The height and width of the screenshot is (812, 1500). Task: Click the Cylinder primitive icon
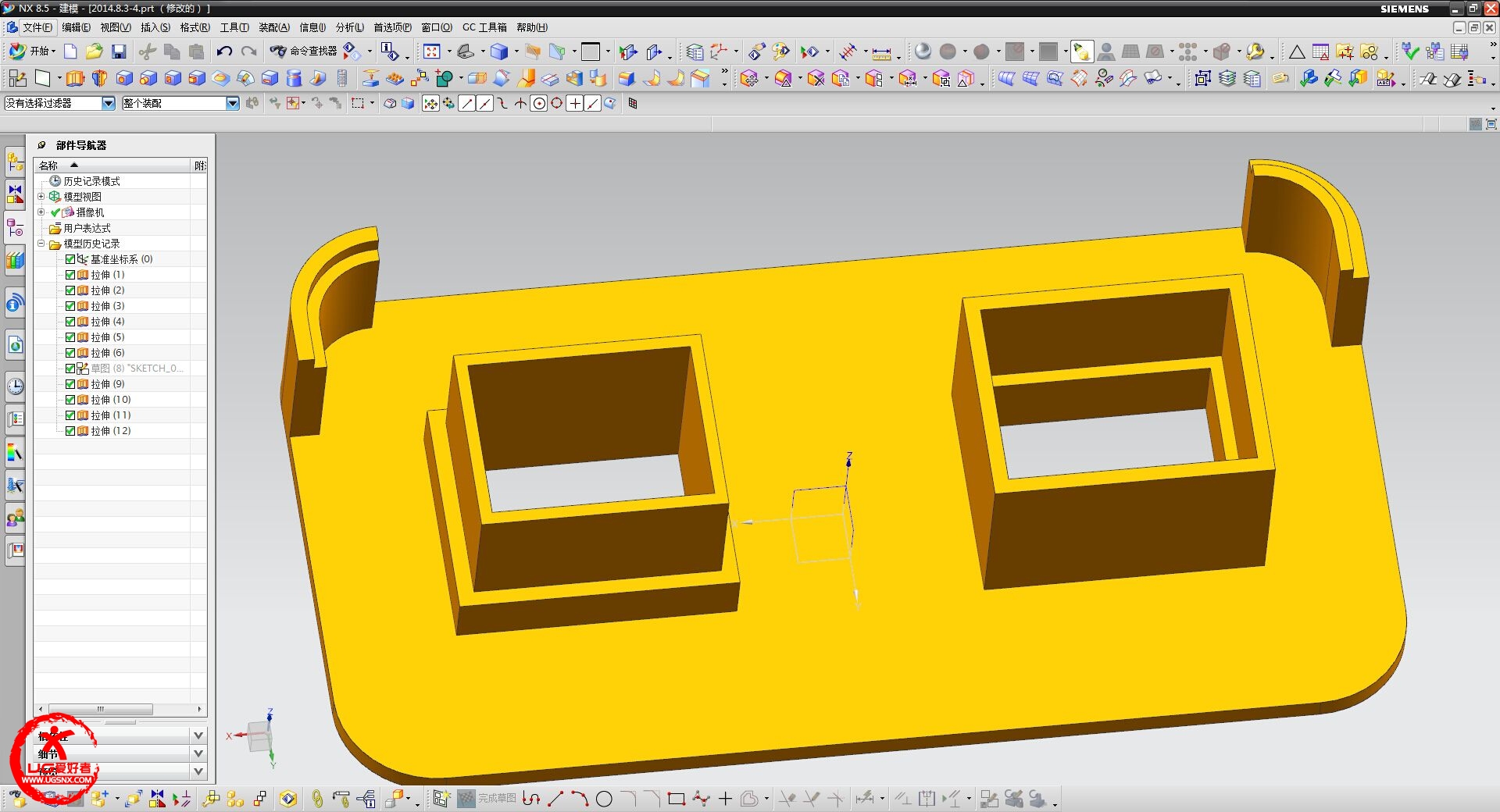294,78
